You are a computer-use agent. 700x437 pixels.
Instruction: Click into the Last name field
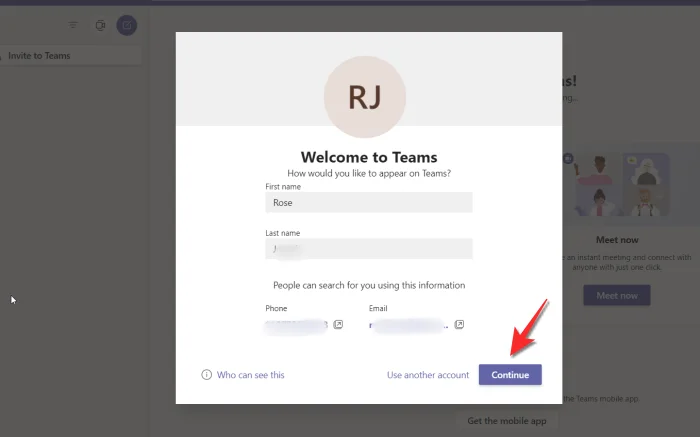tap(369, 249)
